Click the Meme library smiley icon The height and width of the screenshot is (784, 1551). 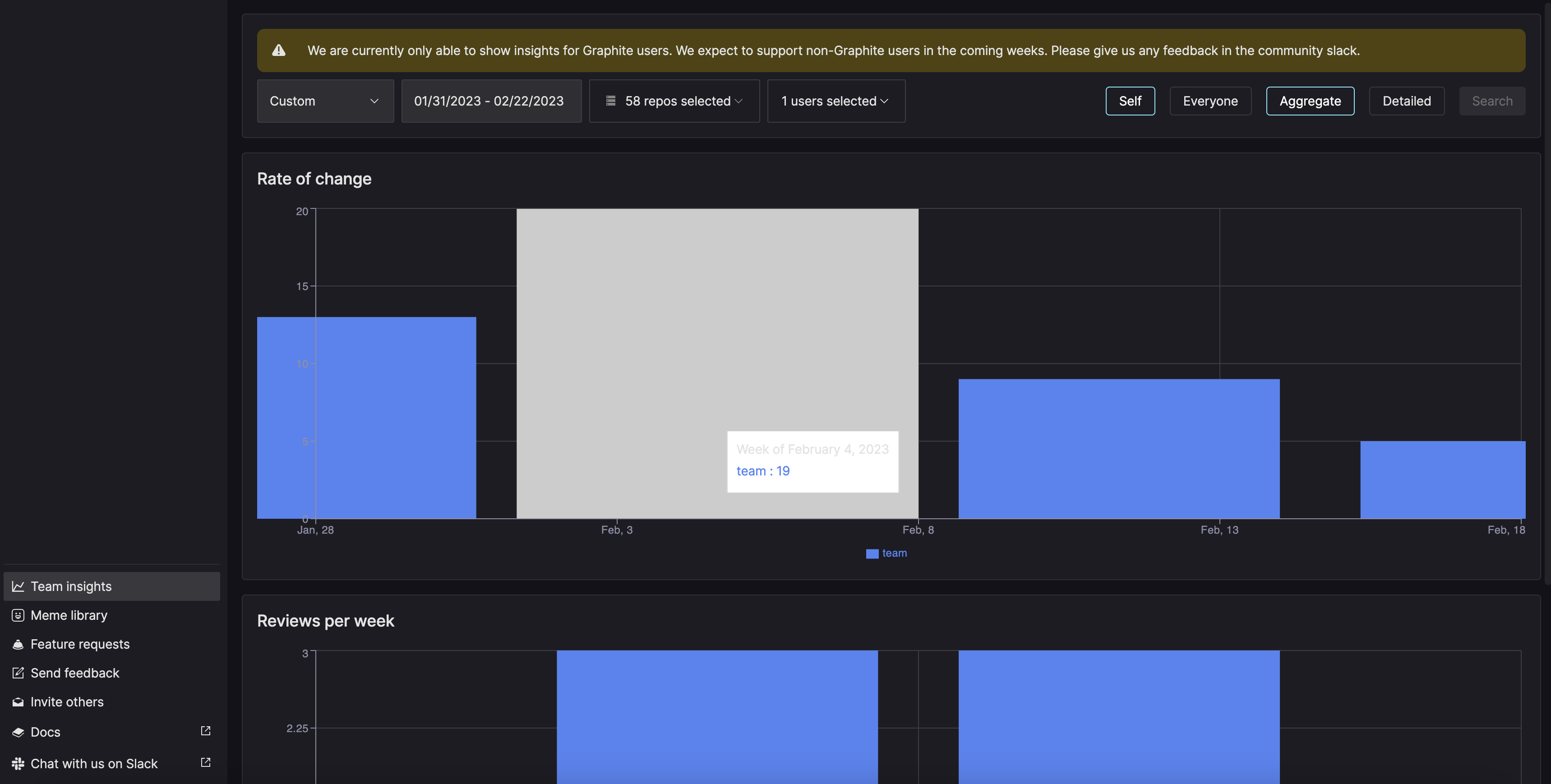[18, 615]
